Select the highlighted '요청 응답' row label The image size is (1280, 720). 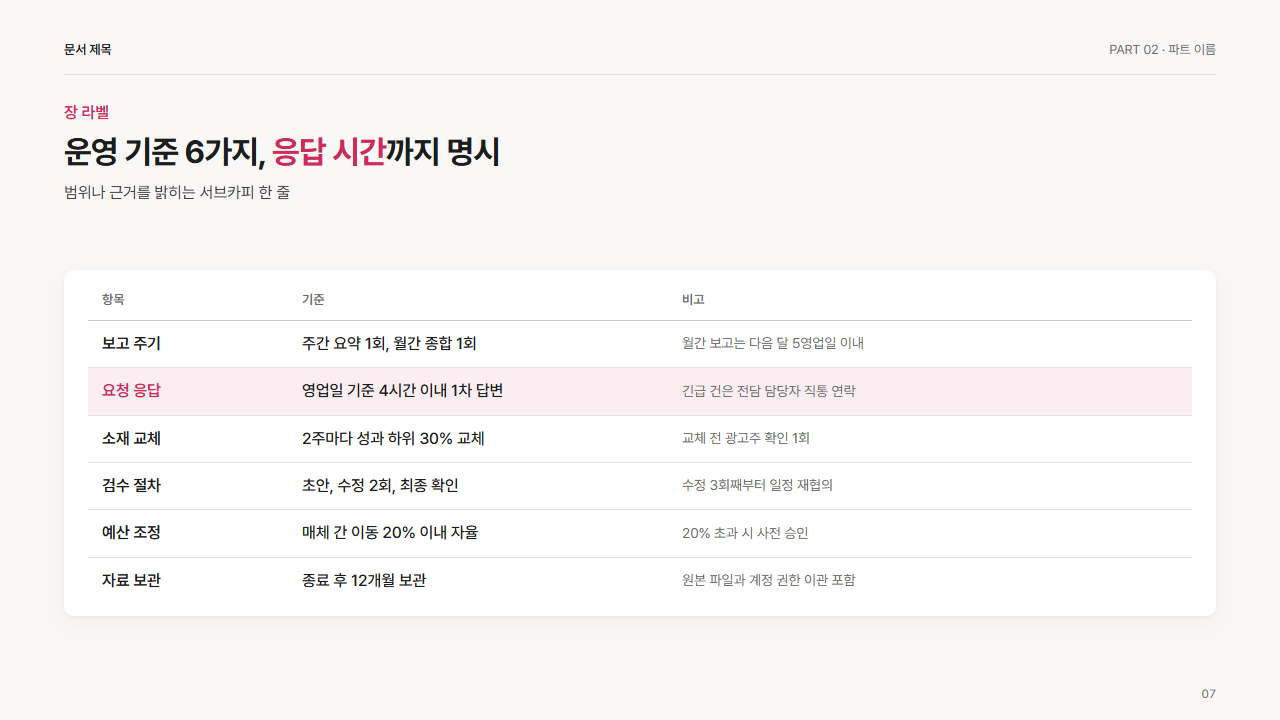coord(131,390)
